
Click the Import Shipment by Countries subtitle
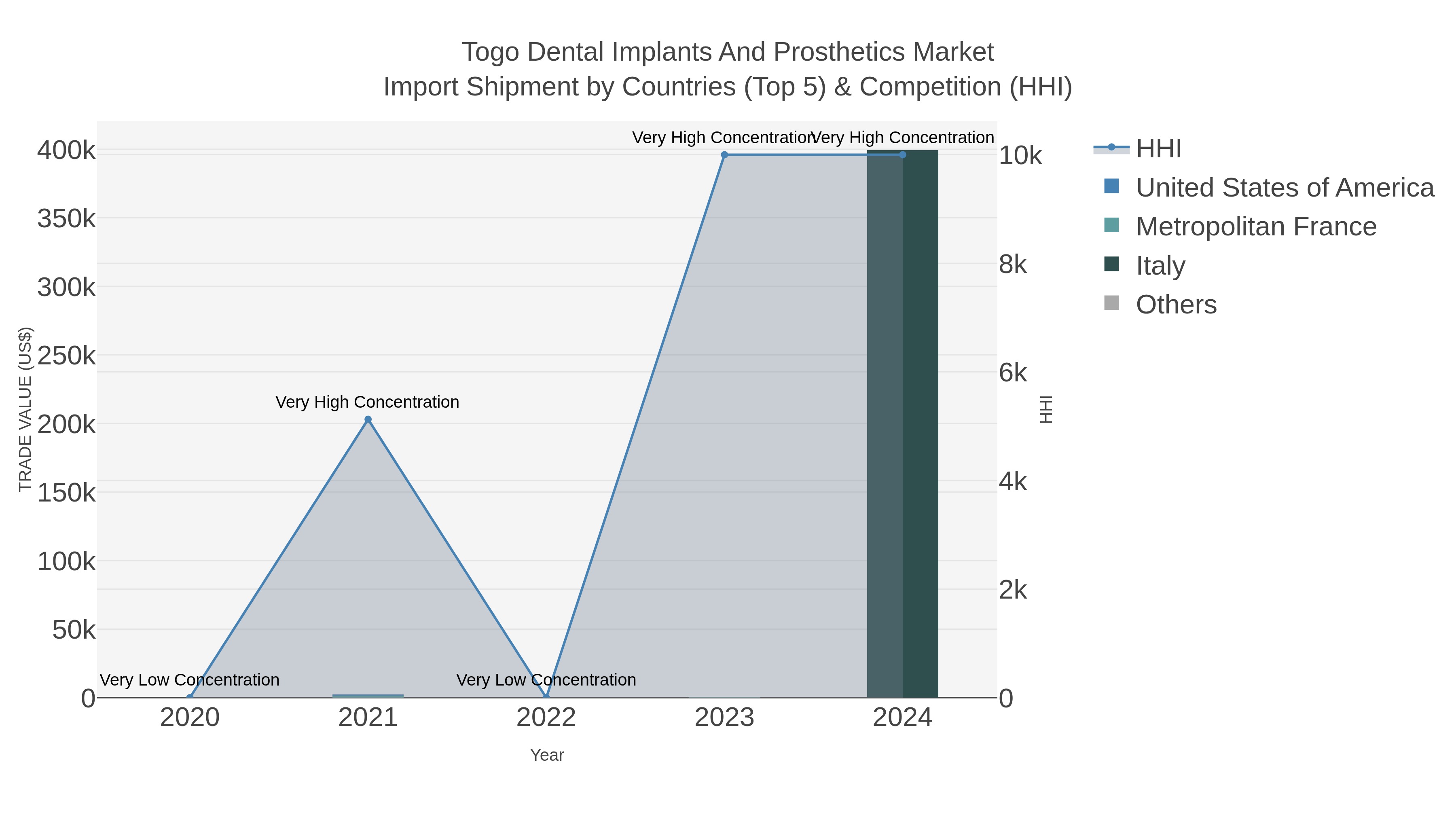coord(728,87)
